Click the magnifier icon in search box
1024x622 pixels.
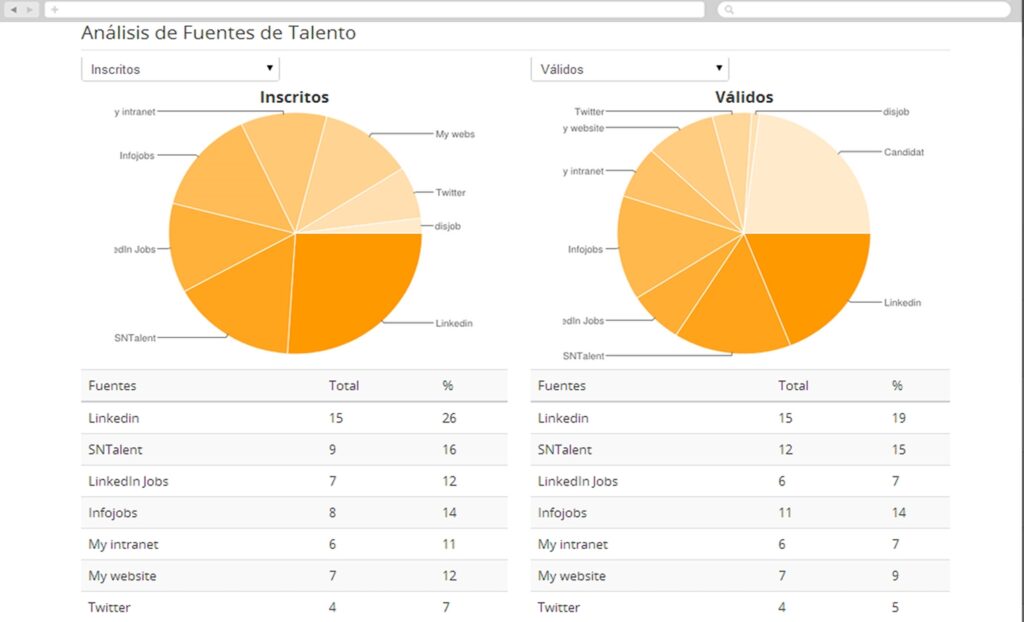729,9
